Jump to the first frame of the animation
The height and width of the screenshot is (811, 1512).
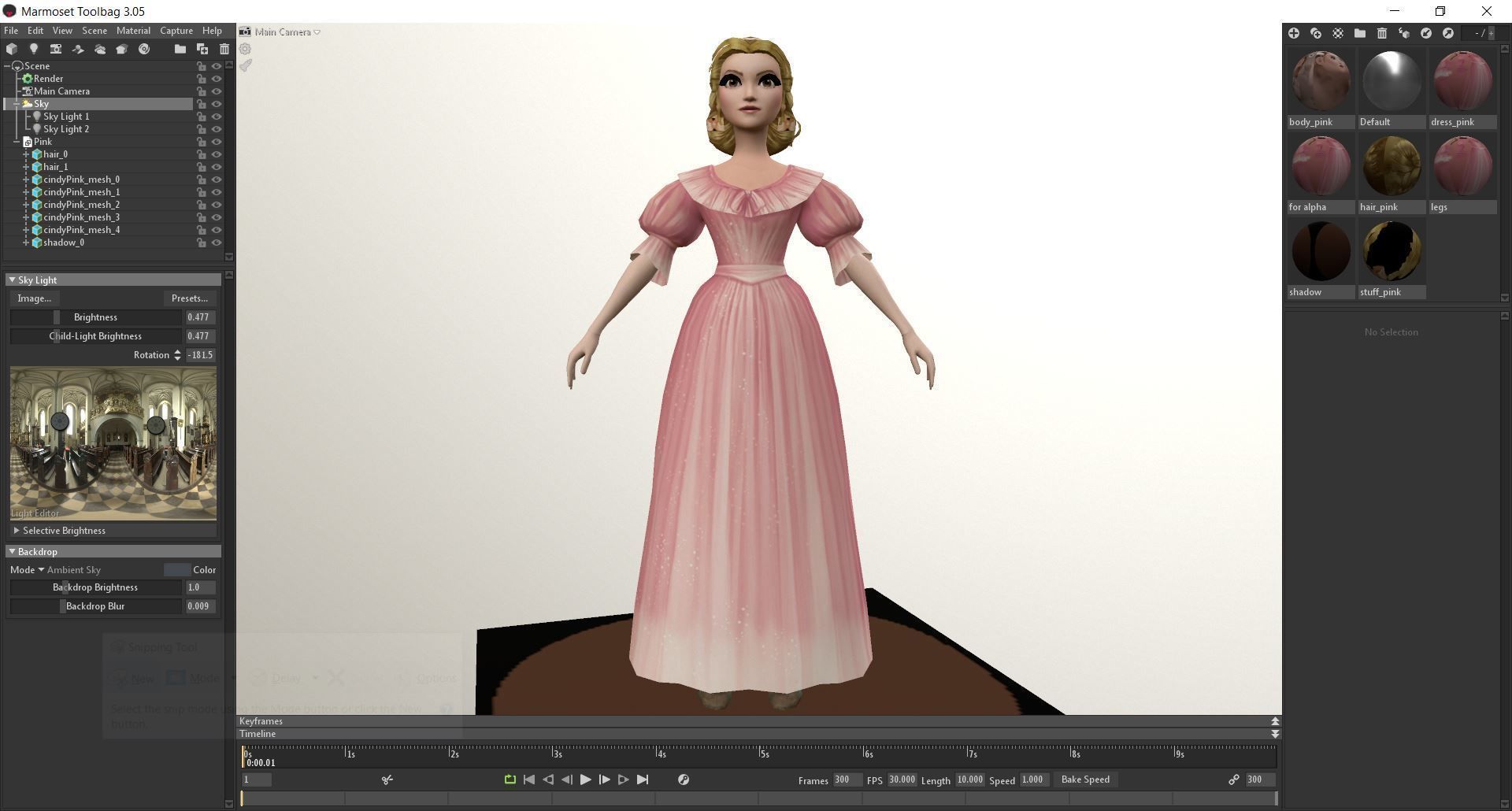(x=529, y=780)
